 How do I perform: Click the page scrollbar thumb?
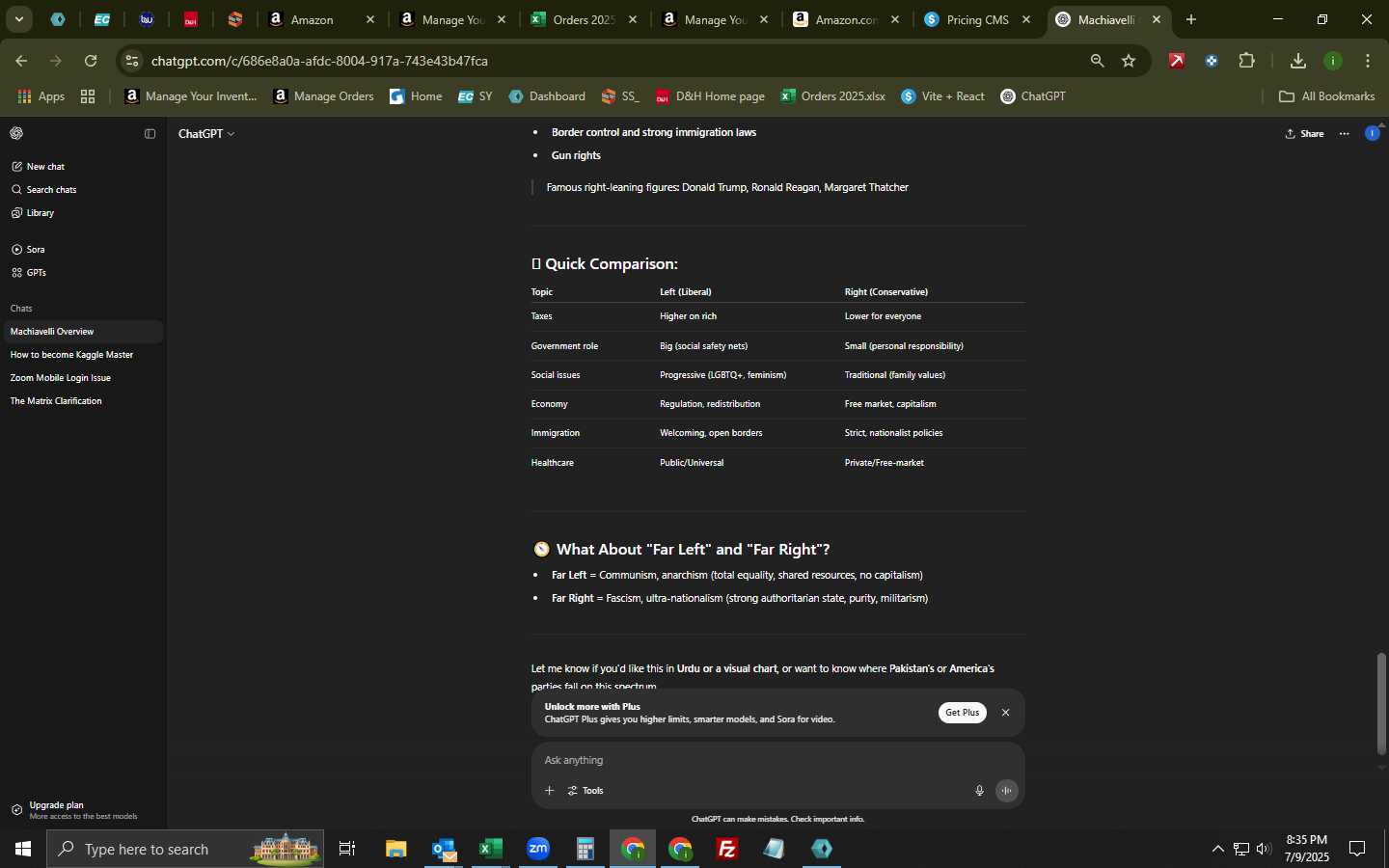point(1381,704)
